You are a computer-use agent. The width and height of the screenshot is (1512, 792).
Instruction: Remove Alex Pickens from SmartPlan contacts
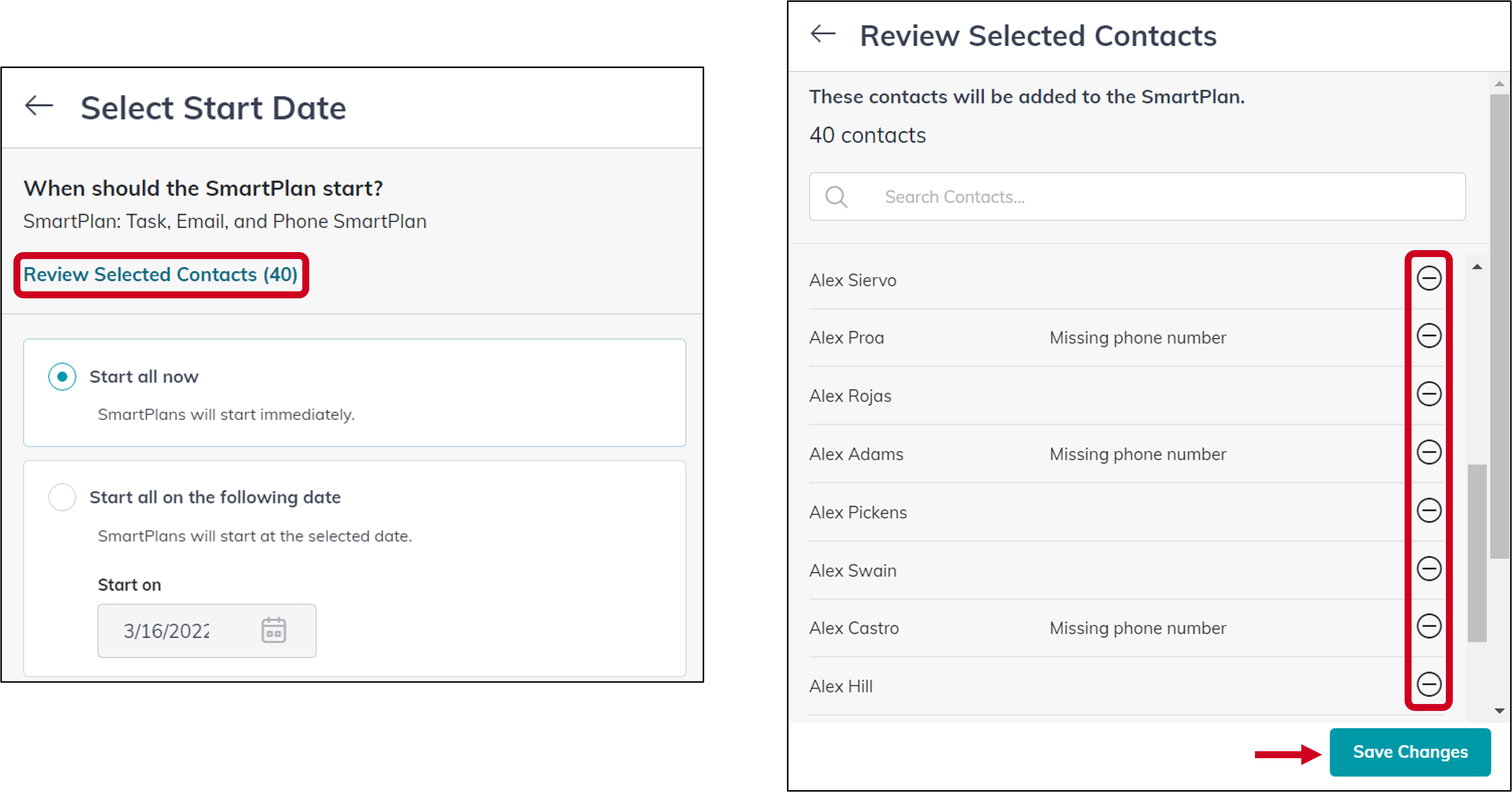pos(1428,510)
